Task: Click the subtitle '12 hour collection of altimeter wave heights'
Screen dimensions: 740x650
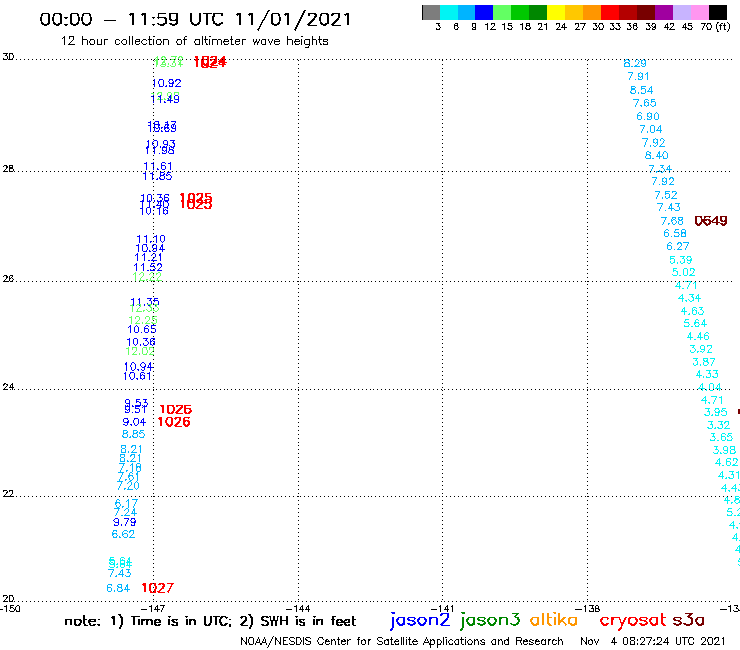Action: (194, 41)
